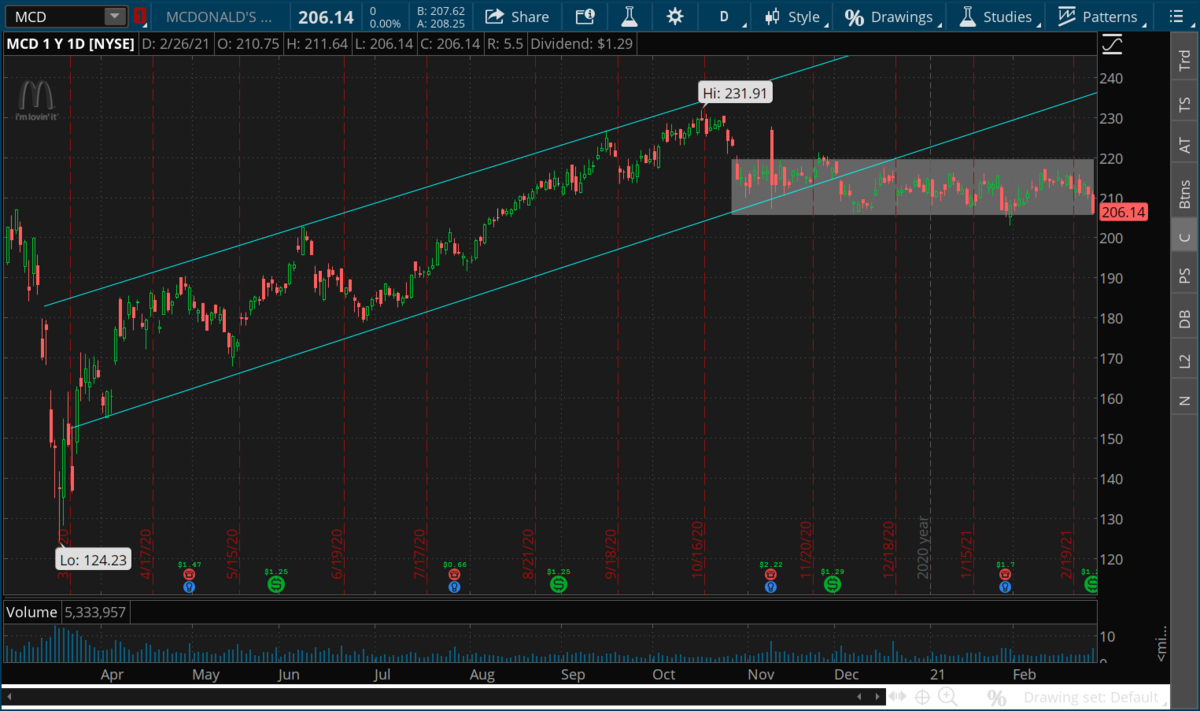Click the green $1.29 dividend icon
The image size is (1200, 711).
832,583
